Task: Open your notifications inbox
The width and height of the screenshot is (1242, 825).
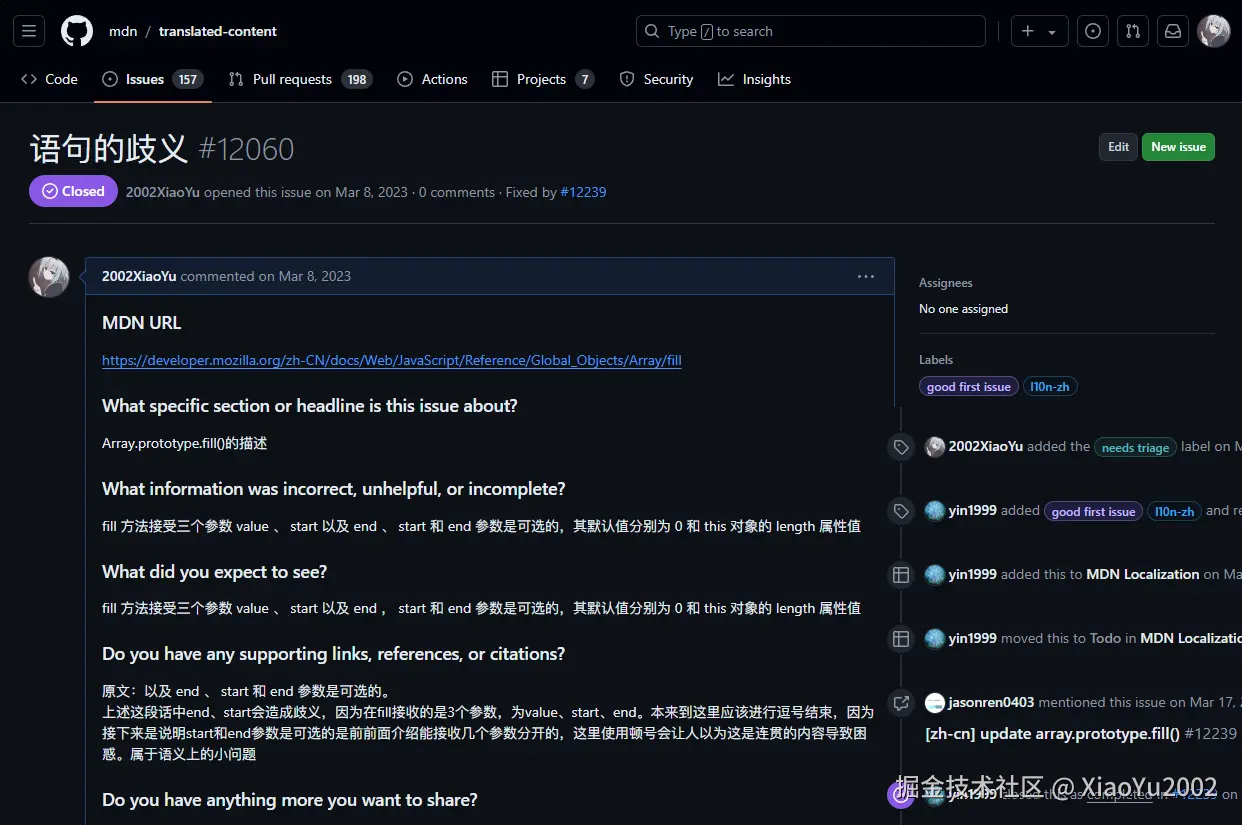Action: point(1172,30)
